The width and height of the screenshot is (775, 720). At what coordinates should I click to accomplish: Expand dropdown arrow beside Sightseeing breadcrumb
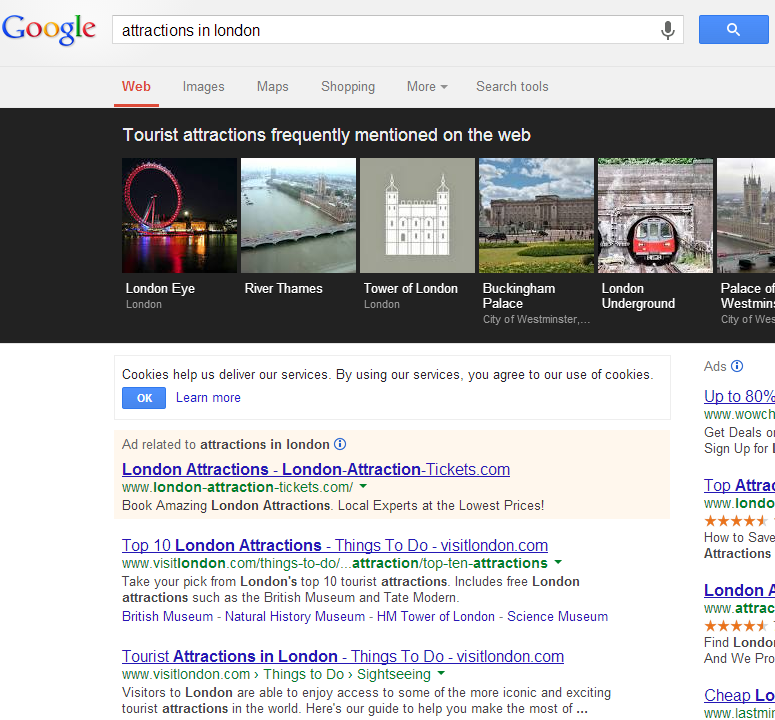(x=441, y=673)
